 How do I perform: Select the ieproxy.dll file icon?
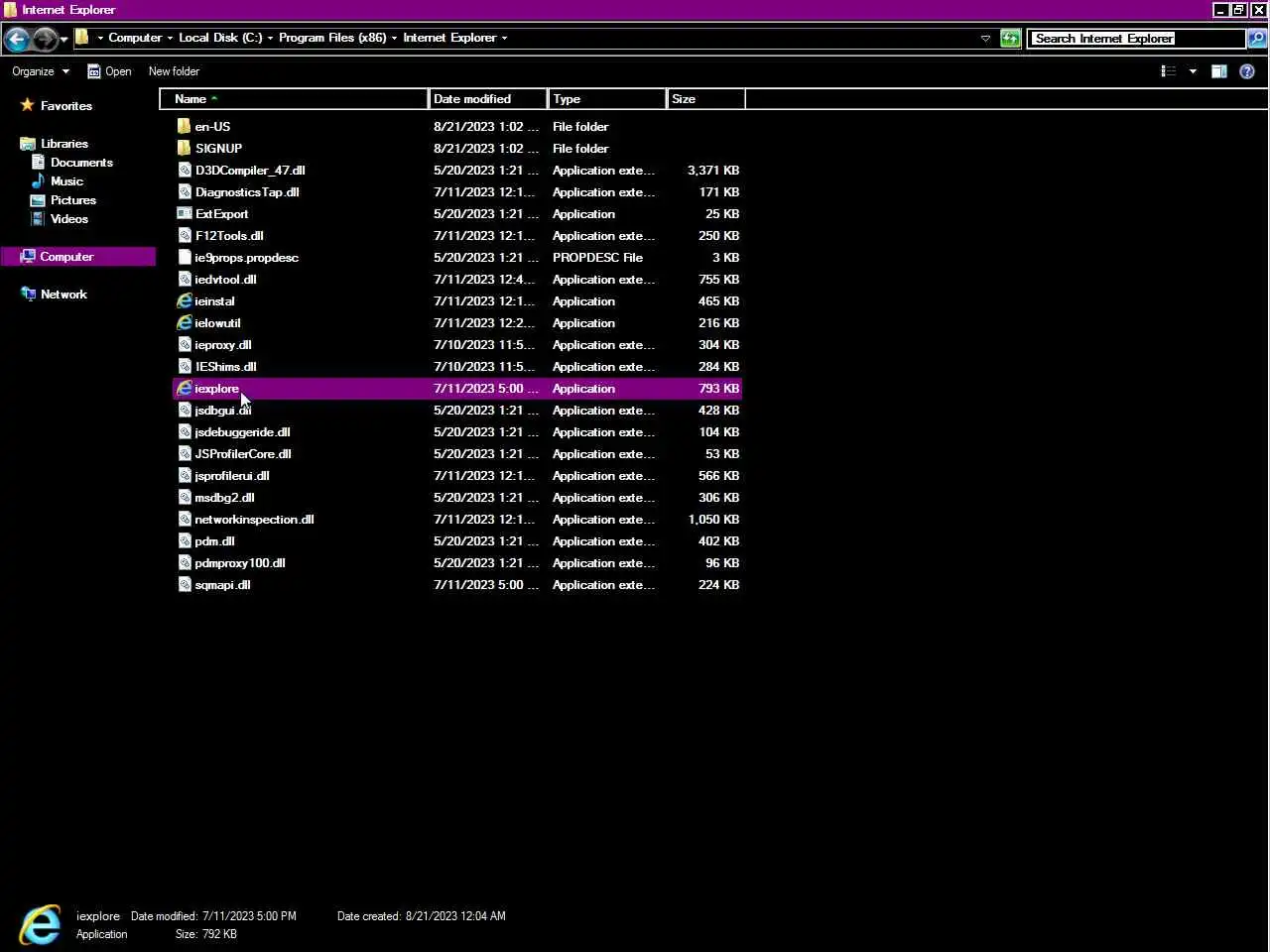click(x=185, y=344)
